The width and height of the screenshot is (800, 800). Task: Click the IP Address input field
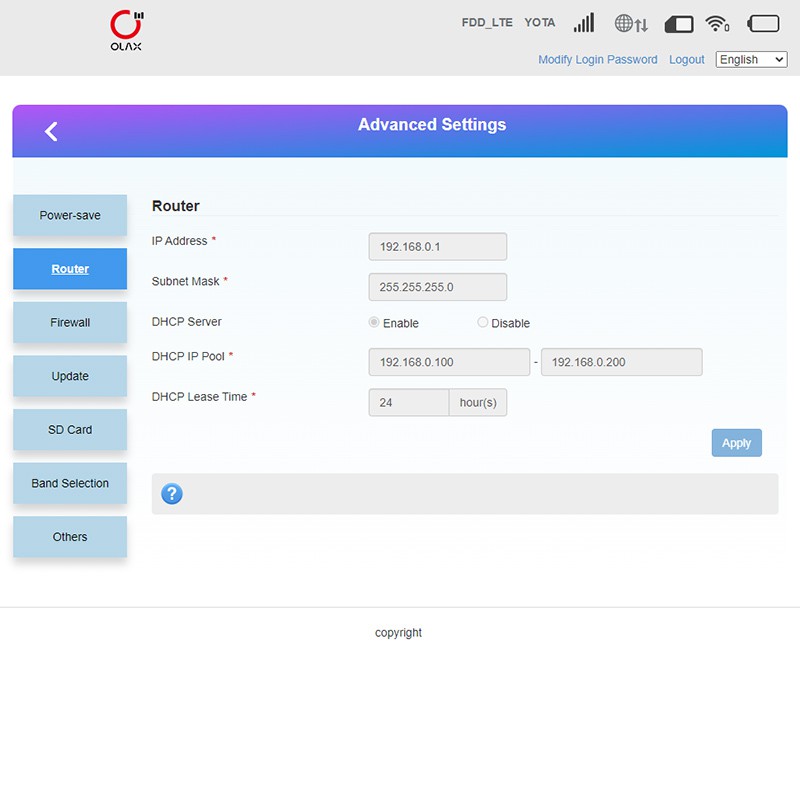437,247
